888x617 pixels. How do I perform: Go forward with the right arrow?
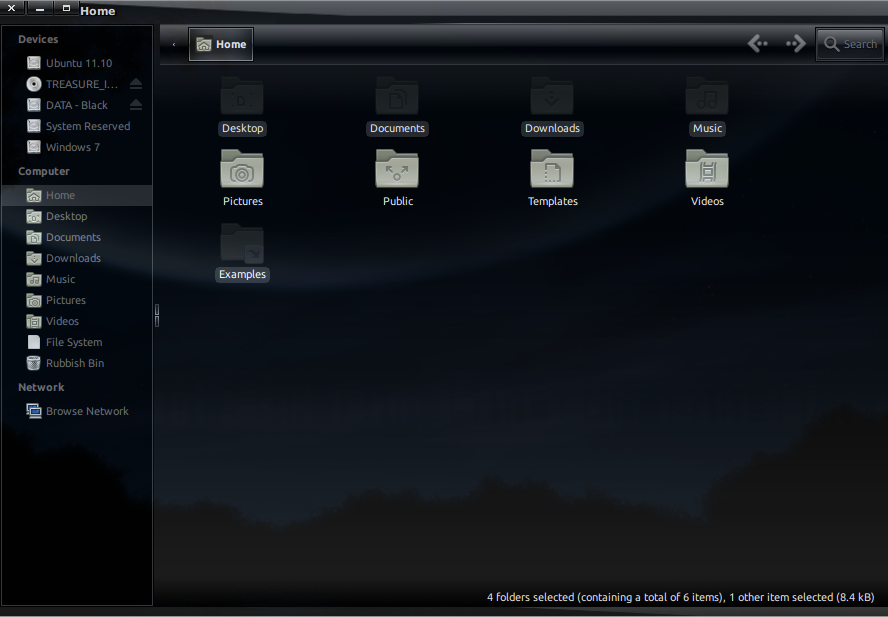(x=796, y=44)
